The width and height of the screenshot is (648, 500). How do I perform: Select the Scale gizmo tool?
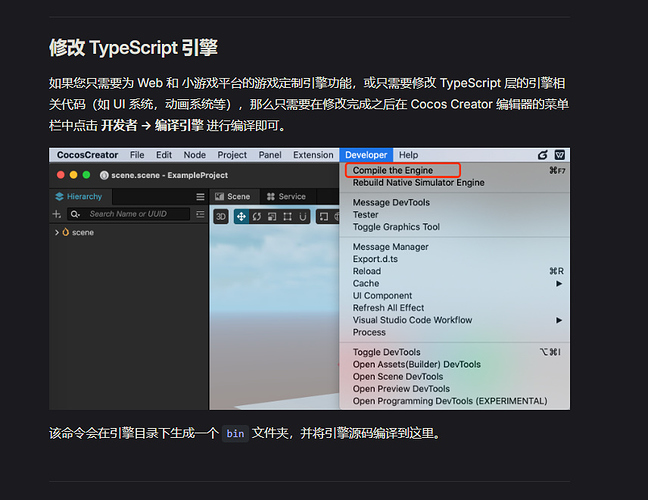coord(272,217)
